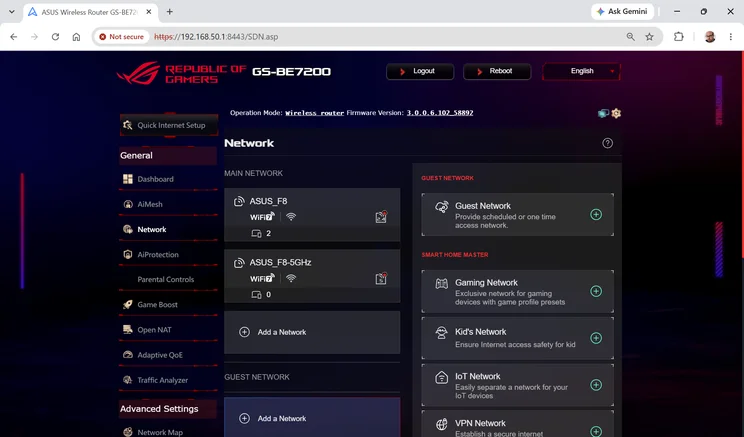Viewport: 744px width, 437px height.
Task: Add an IoT Network with plus
Action: (x=596, y=385)
